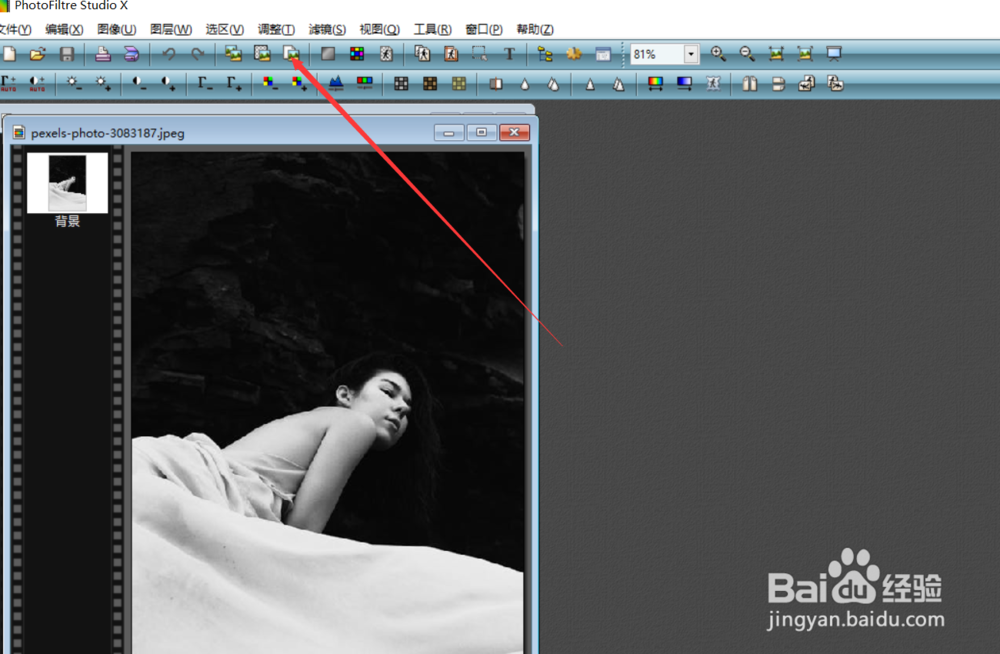Expand the 81% zoom dropdown arrow
This screenshot has height=654, width=1000.
(691, 54)
